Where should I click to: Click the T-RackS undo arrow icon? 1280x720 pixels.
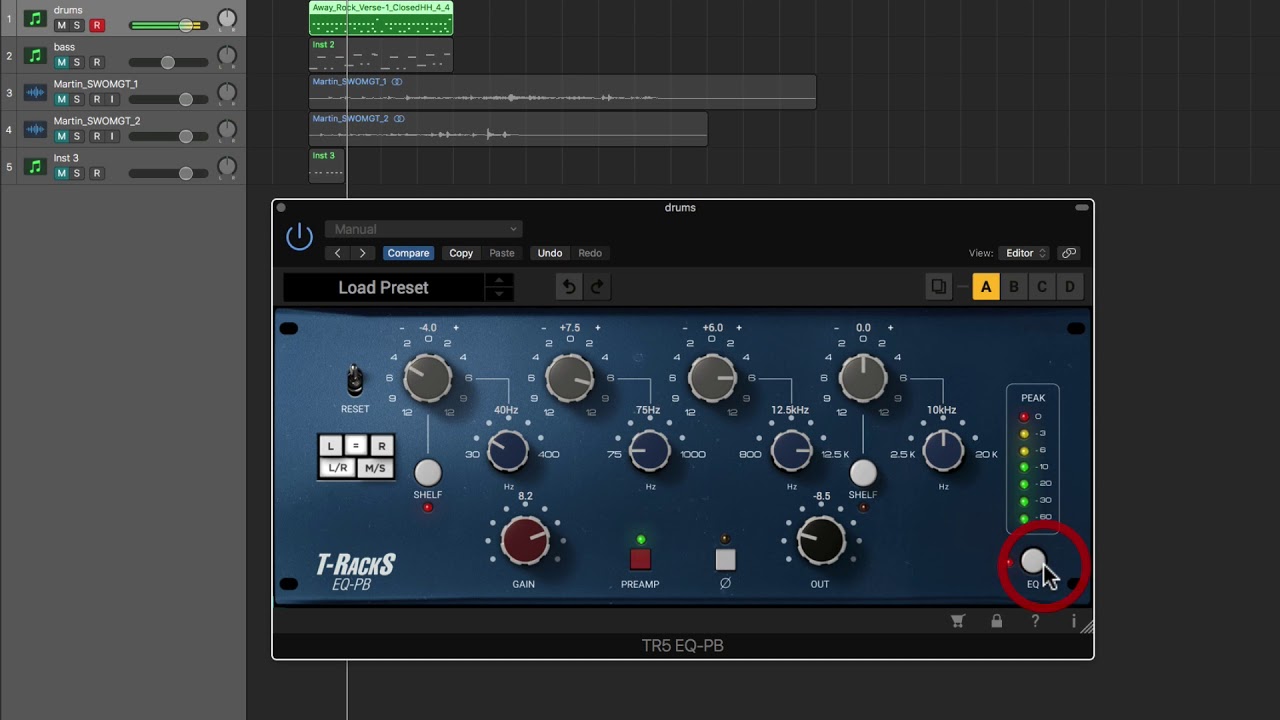(x=569, y=287)
